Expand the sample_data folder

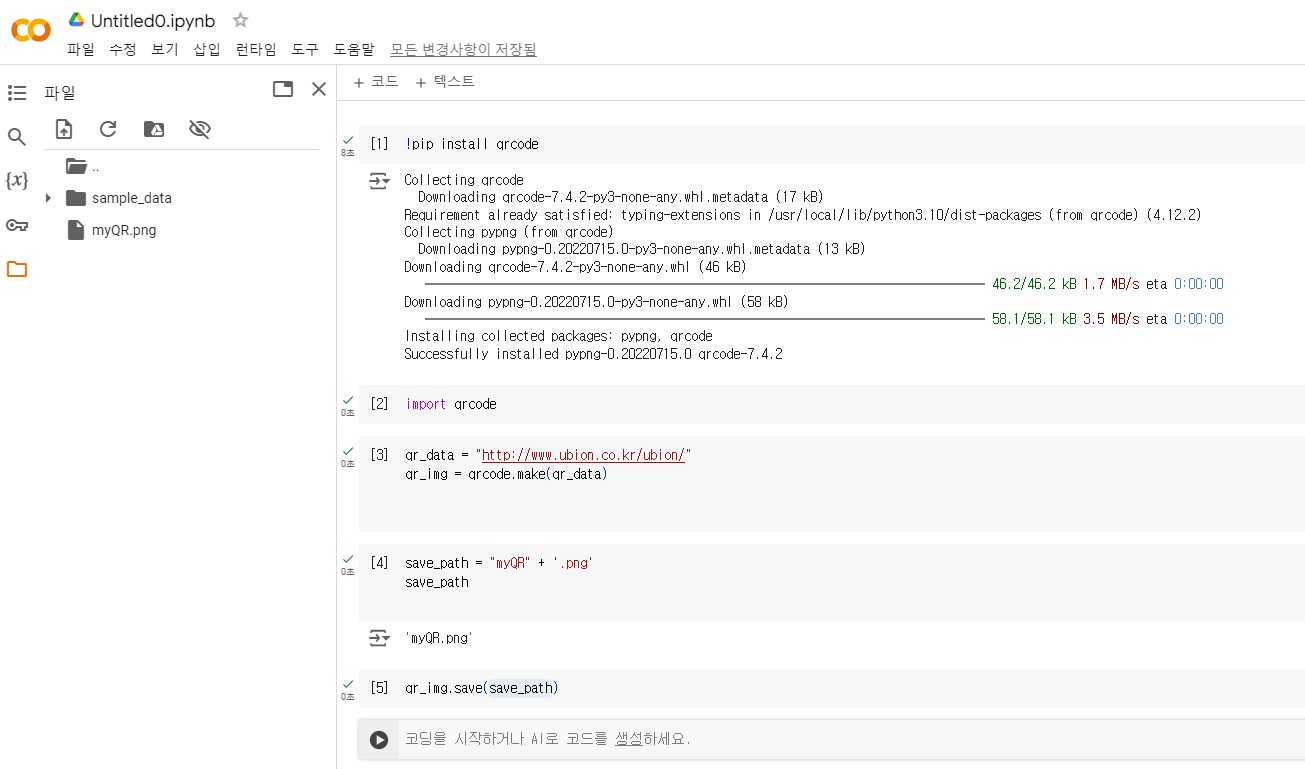coord(48,198)
